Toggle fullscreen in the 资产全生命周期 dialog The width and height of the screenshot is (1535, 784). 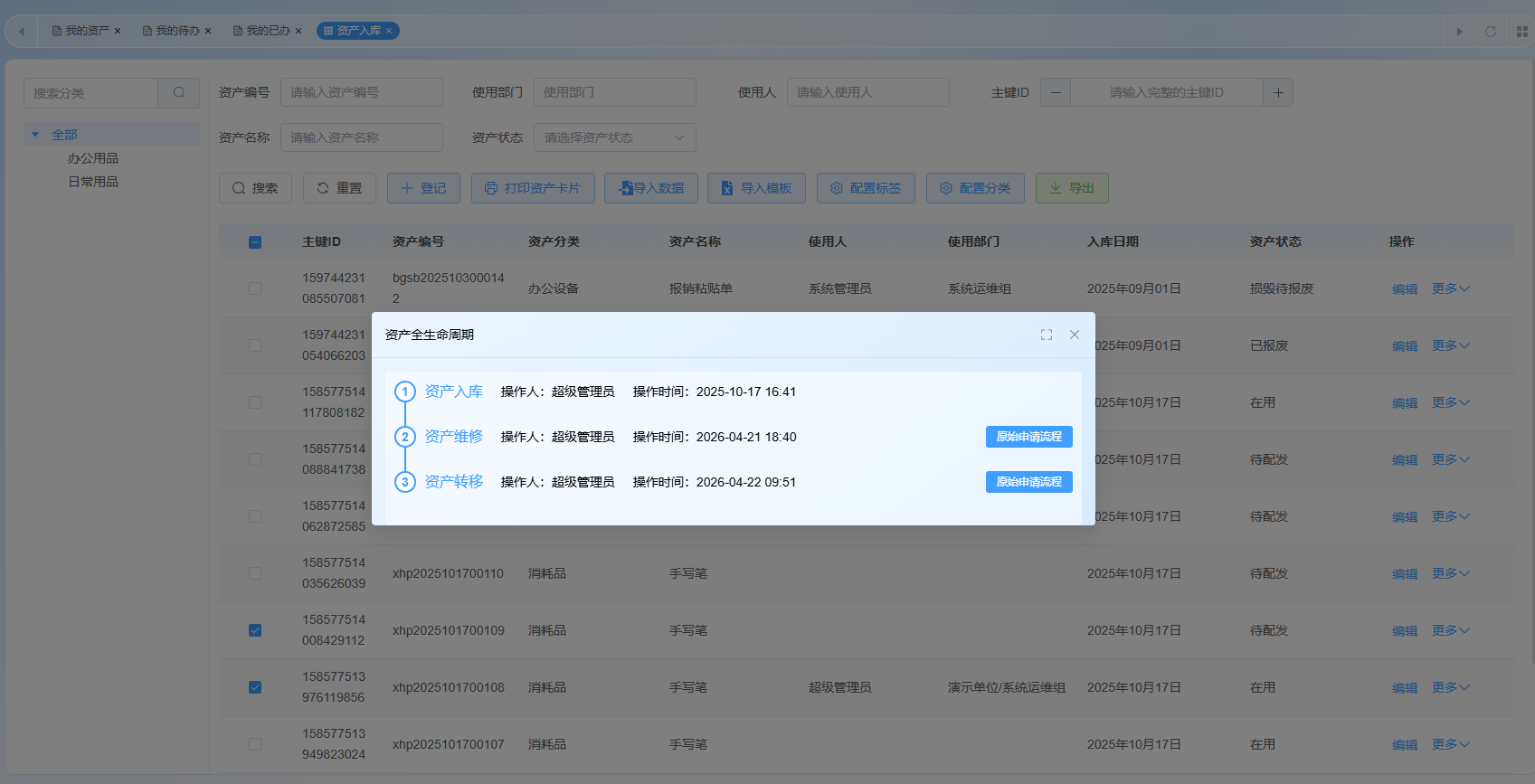click(x=1047, y=335)
